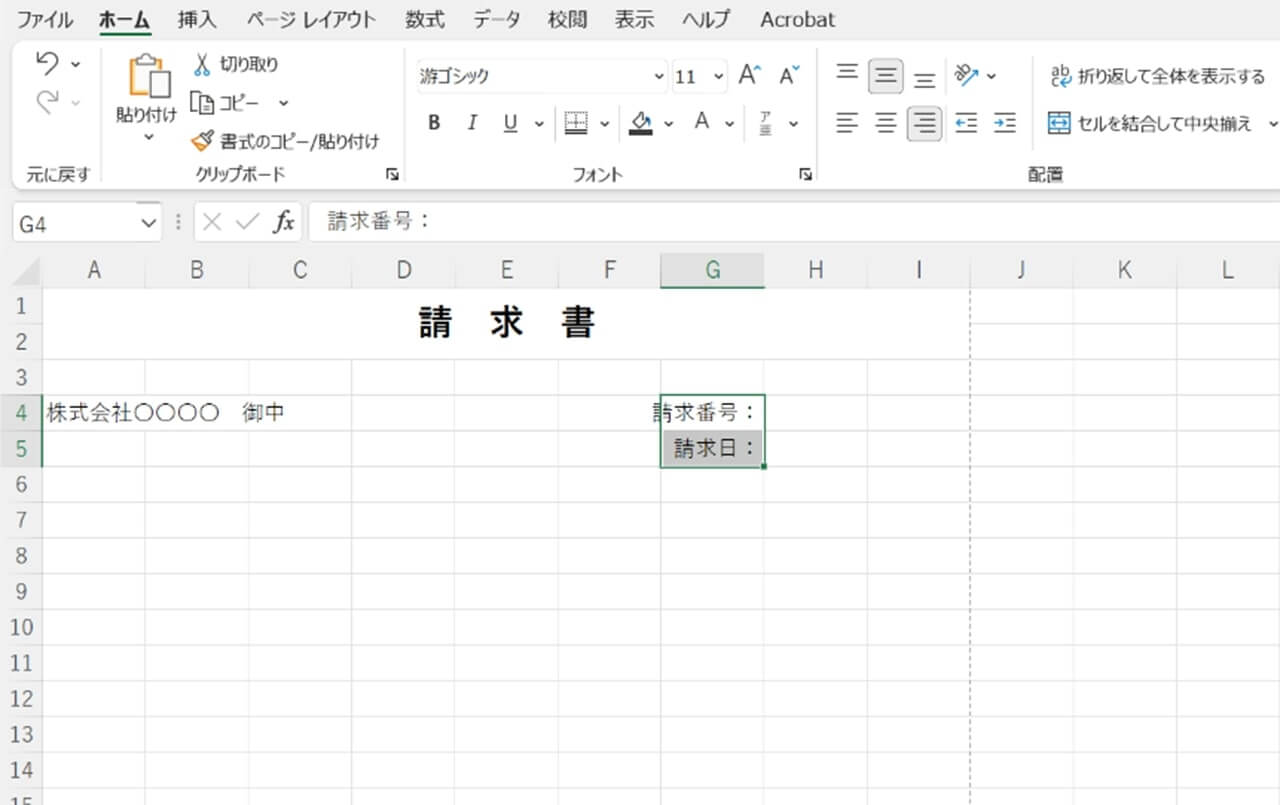Screen dimensions: 1280x805
Task: Cancel formula entry with X icon
Action: click(x=212, y=222)
